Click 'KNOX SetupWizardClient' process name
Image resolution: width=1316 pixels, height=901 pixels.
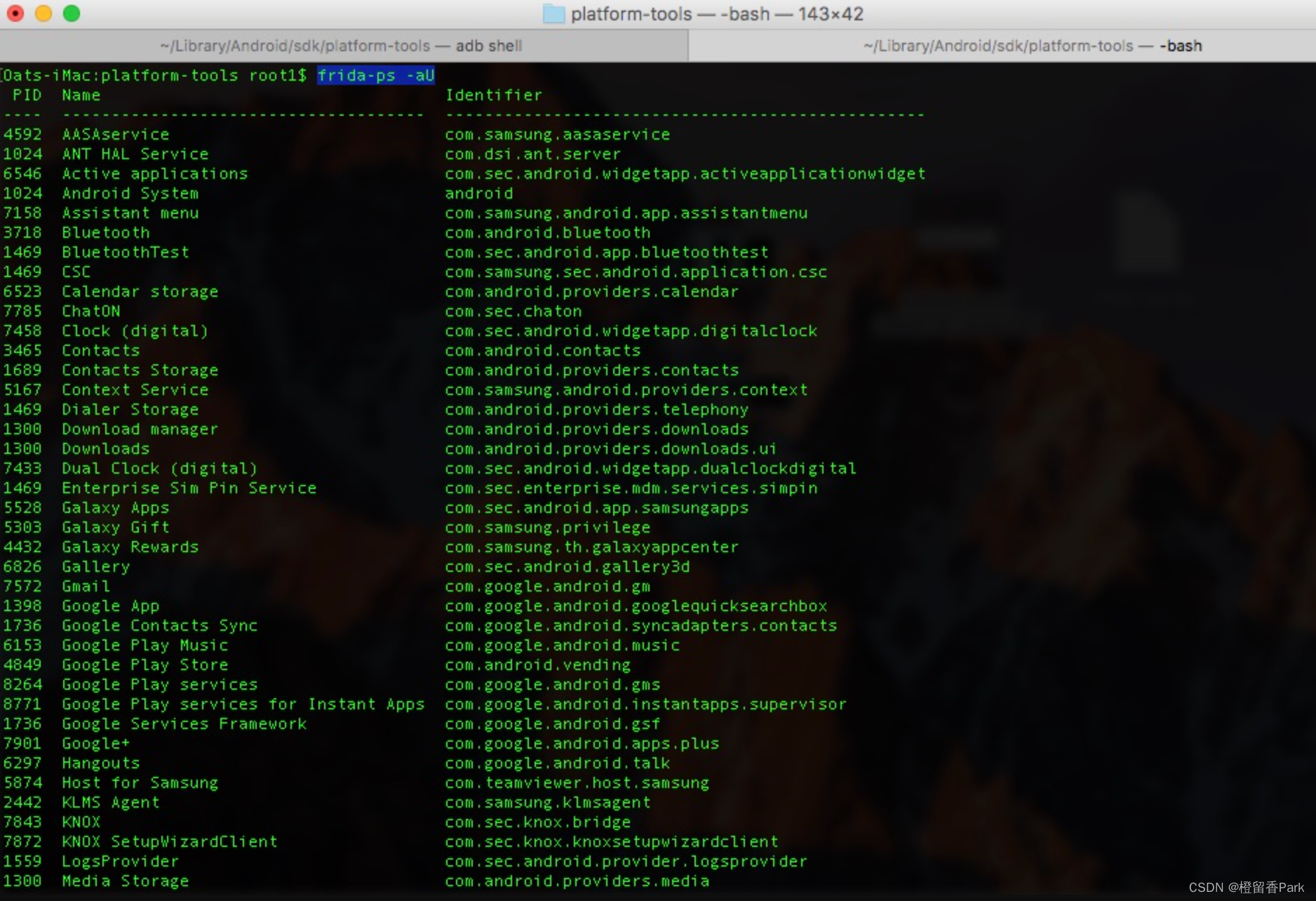click(170, 841)
